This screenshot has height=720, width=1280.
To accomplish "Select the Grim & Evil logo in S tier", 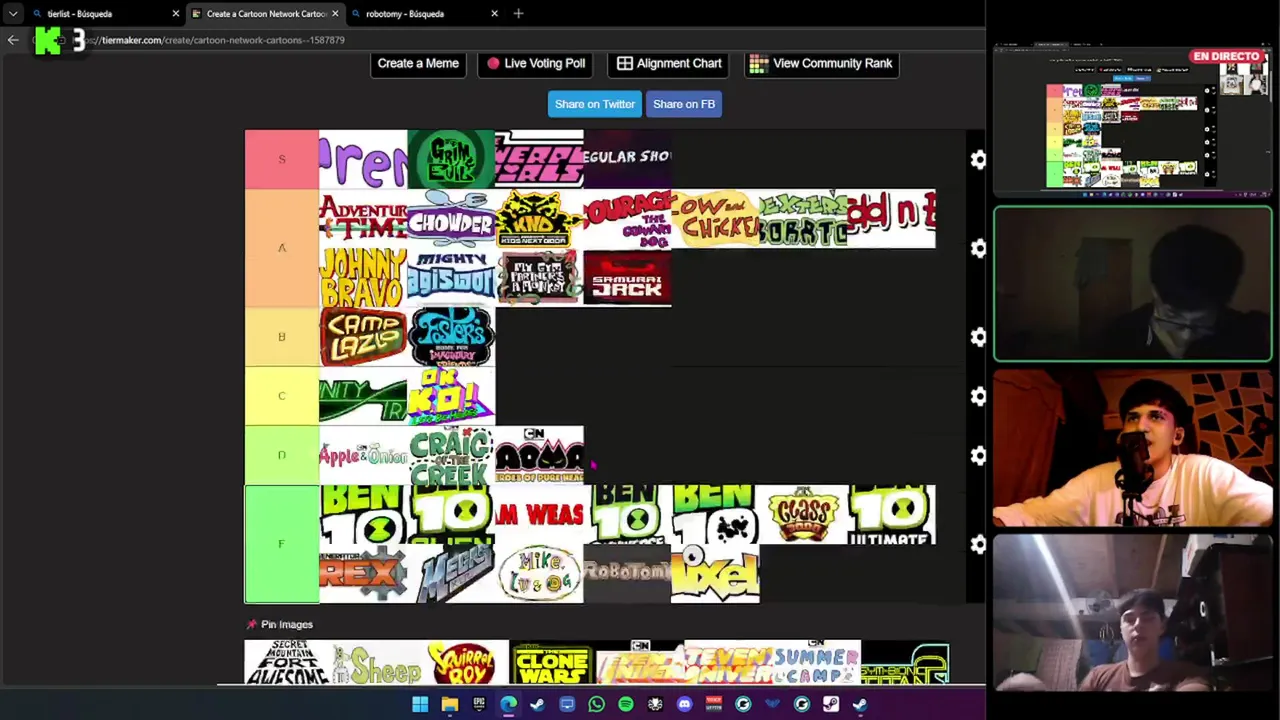I will coord(451,159).
